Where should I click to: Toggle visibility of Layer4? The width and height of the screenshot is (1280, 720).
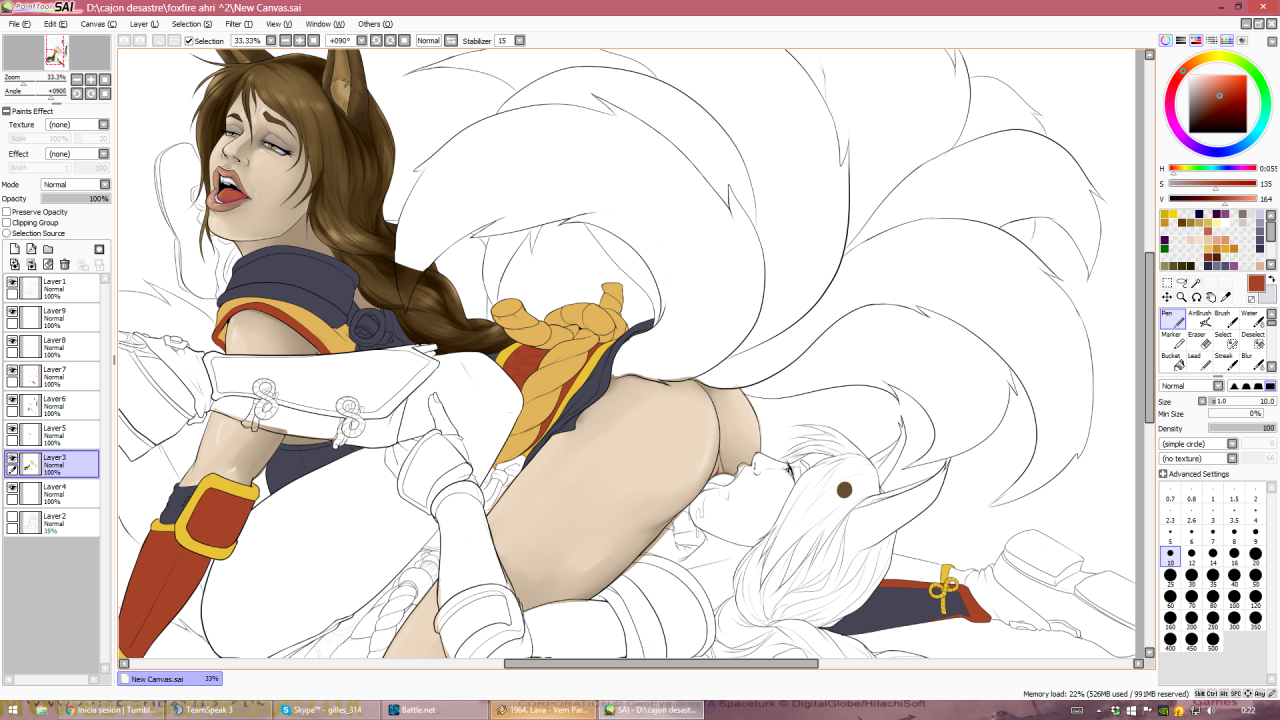pos(12,488)
